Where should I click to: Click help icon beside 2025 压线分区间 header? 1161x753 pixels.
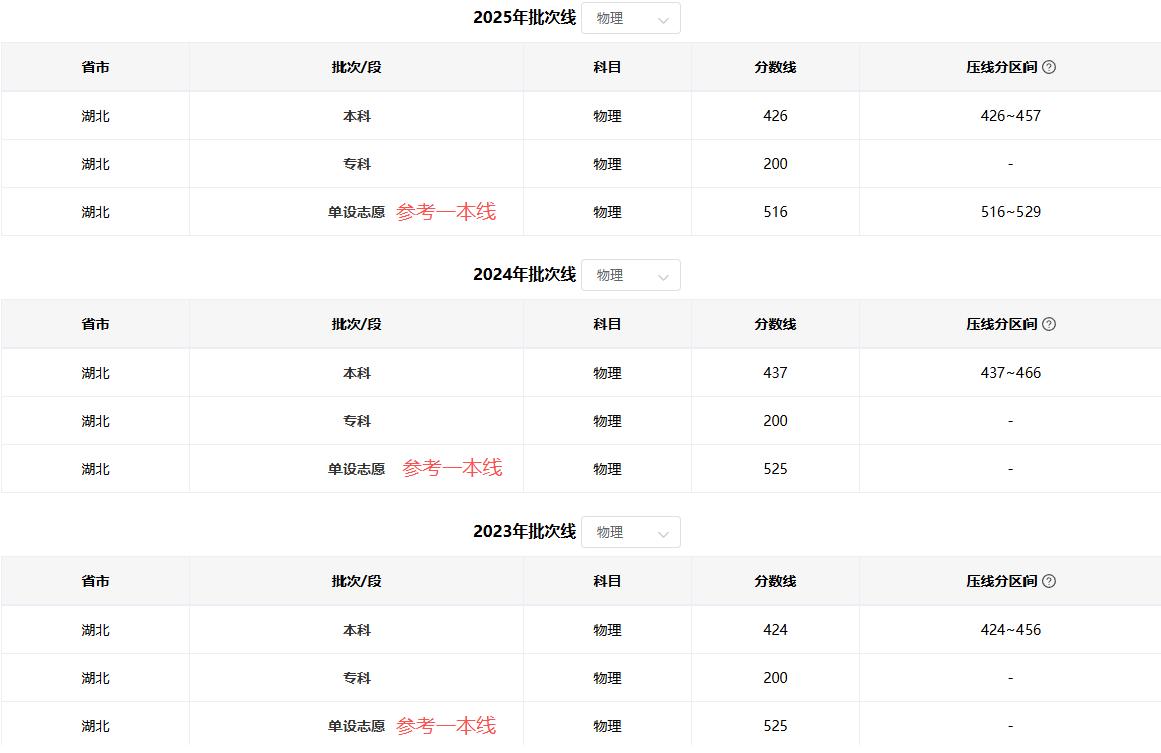pos(1048,67)
